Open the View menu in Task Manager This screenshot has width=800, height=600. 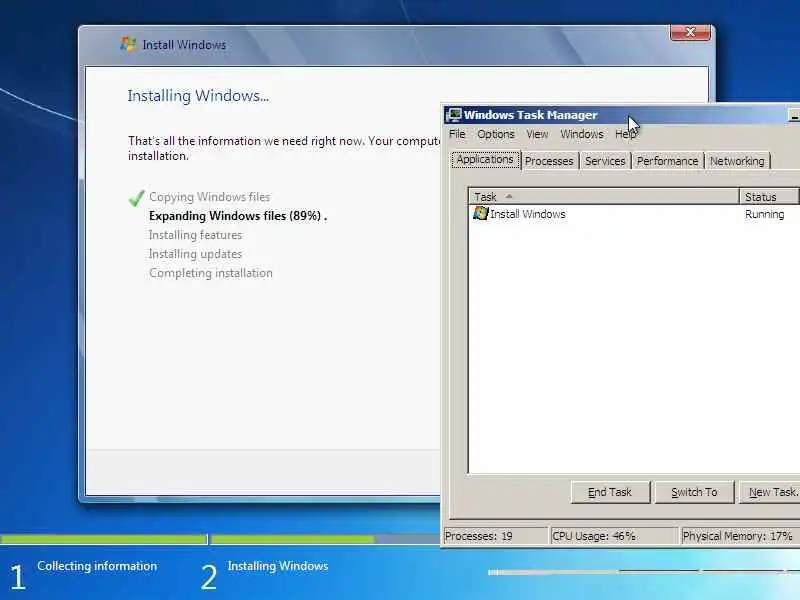537,134
